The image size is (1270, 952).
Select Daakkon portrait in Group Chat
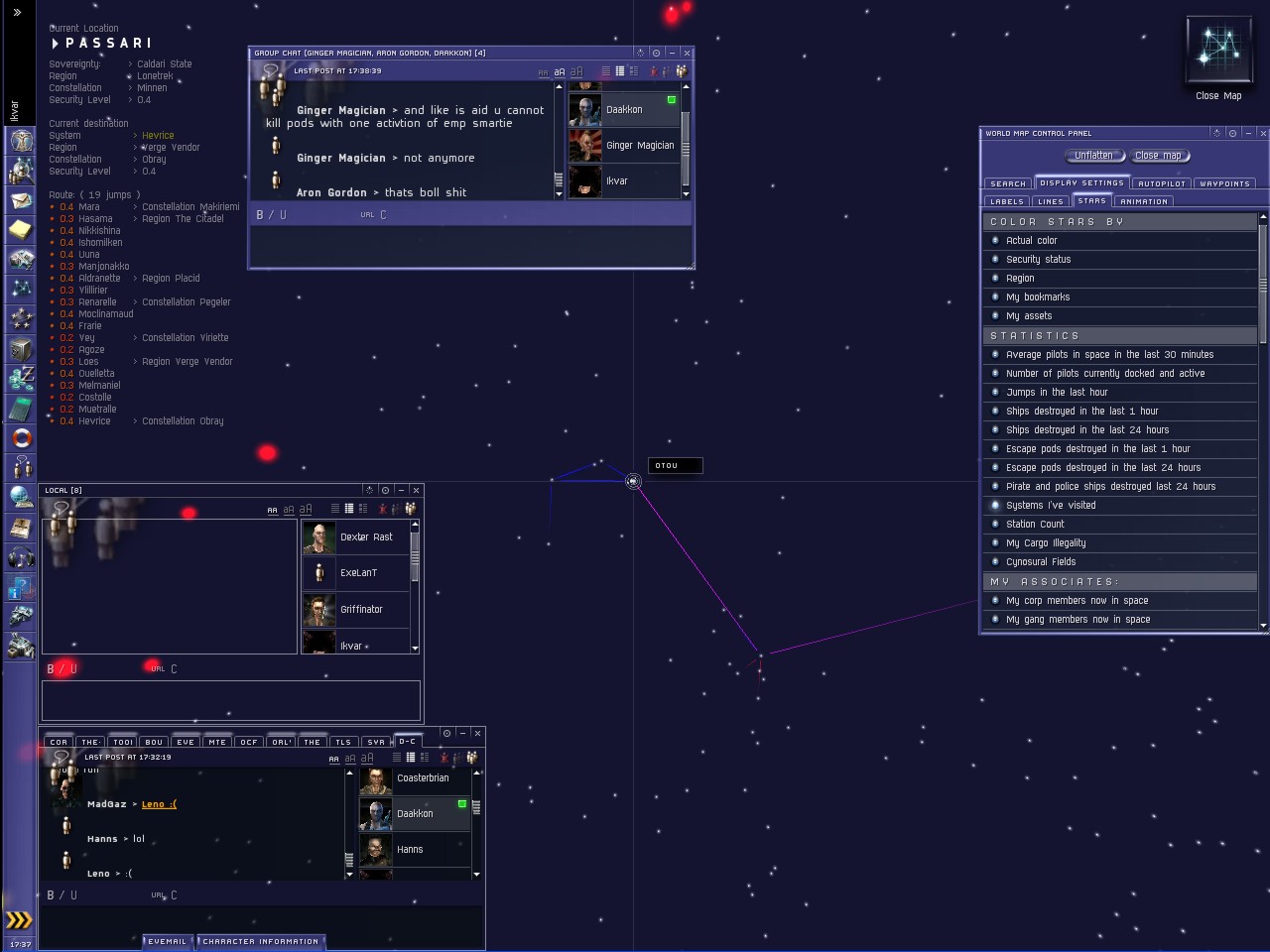pyautogui.click(x=585, y=110)
